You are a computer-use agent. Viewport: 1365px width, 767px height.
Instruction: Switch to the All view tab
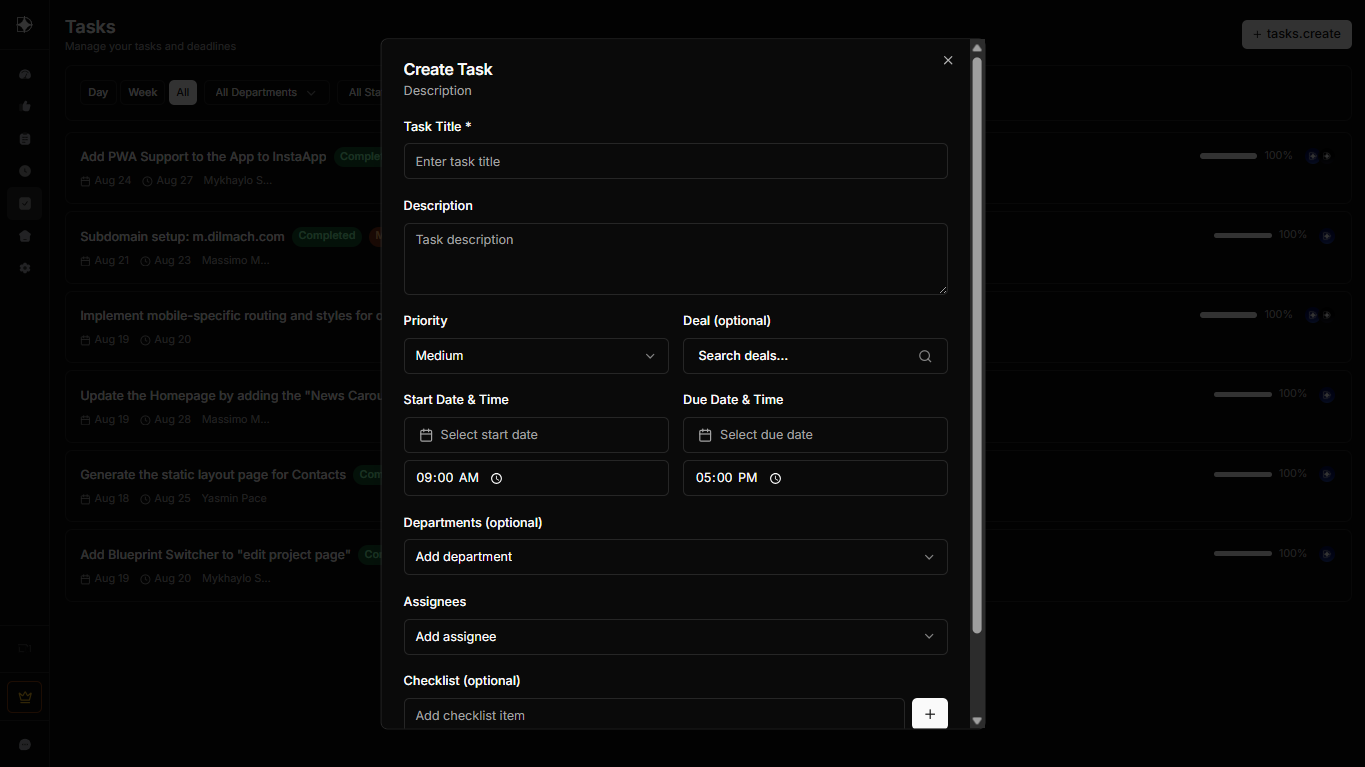click(x=183, y=92)
